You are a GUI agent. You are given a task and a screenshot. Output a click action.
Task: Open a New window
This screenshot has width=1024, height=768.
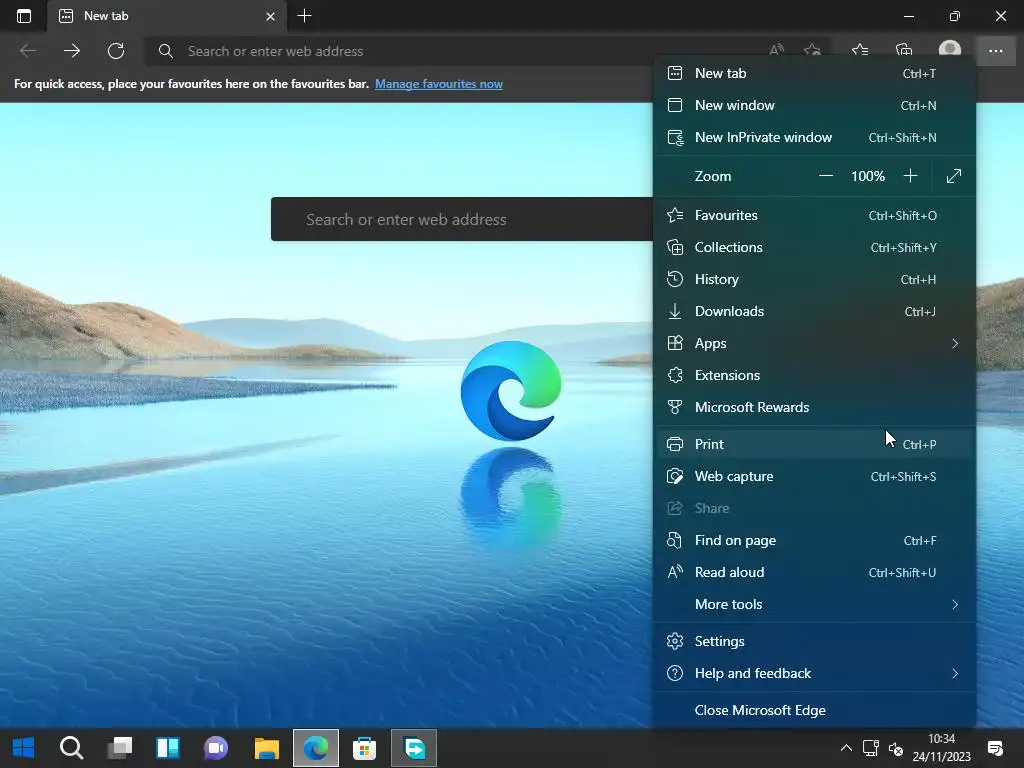[x=814, y=105]
